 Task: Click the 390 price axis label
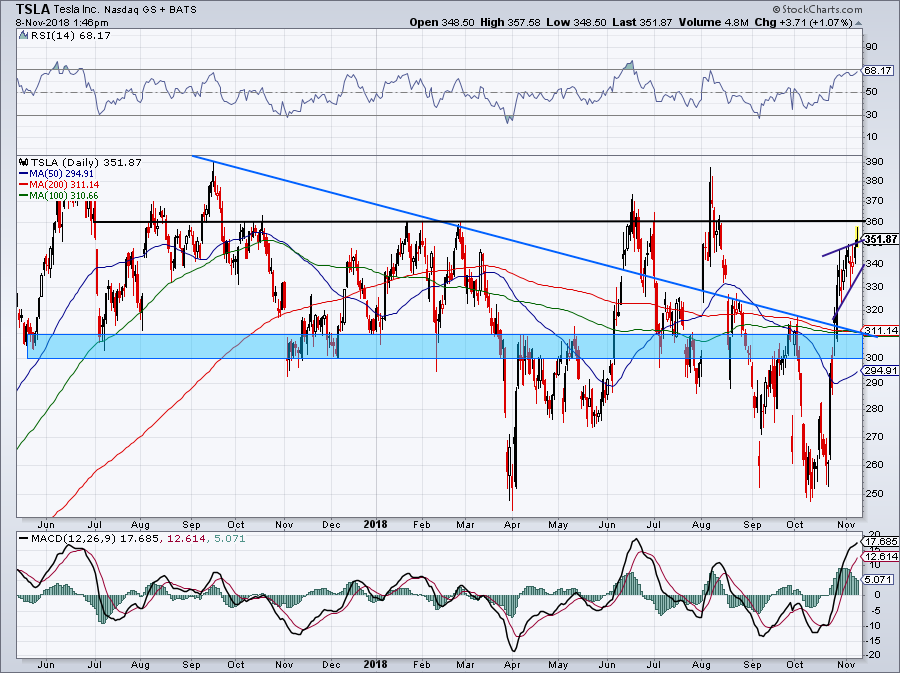pos(874,162)
